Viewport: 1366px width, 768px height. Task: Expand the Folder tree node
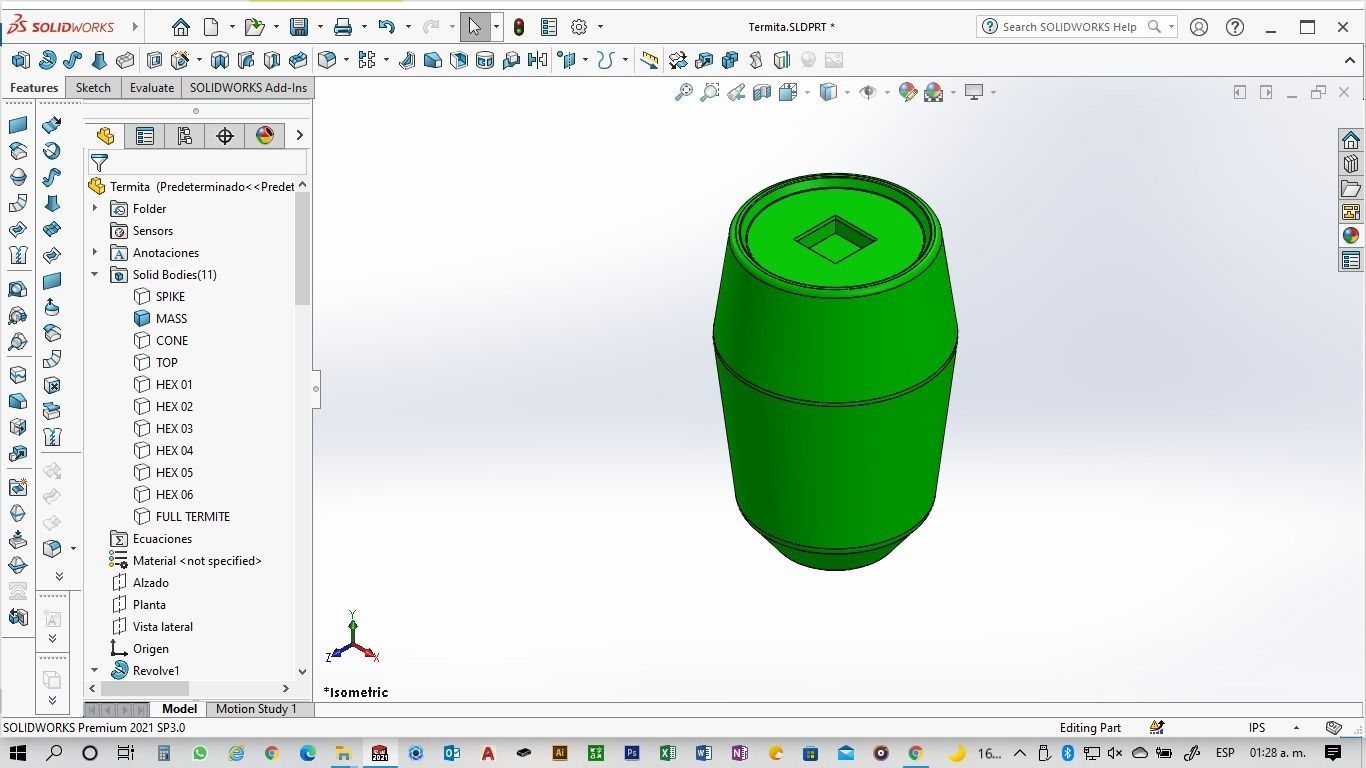pyautogui.click(x=95, y=209)
